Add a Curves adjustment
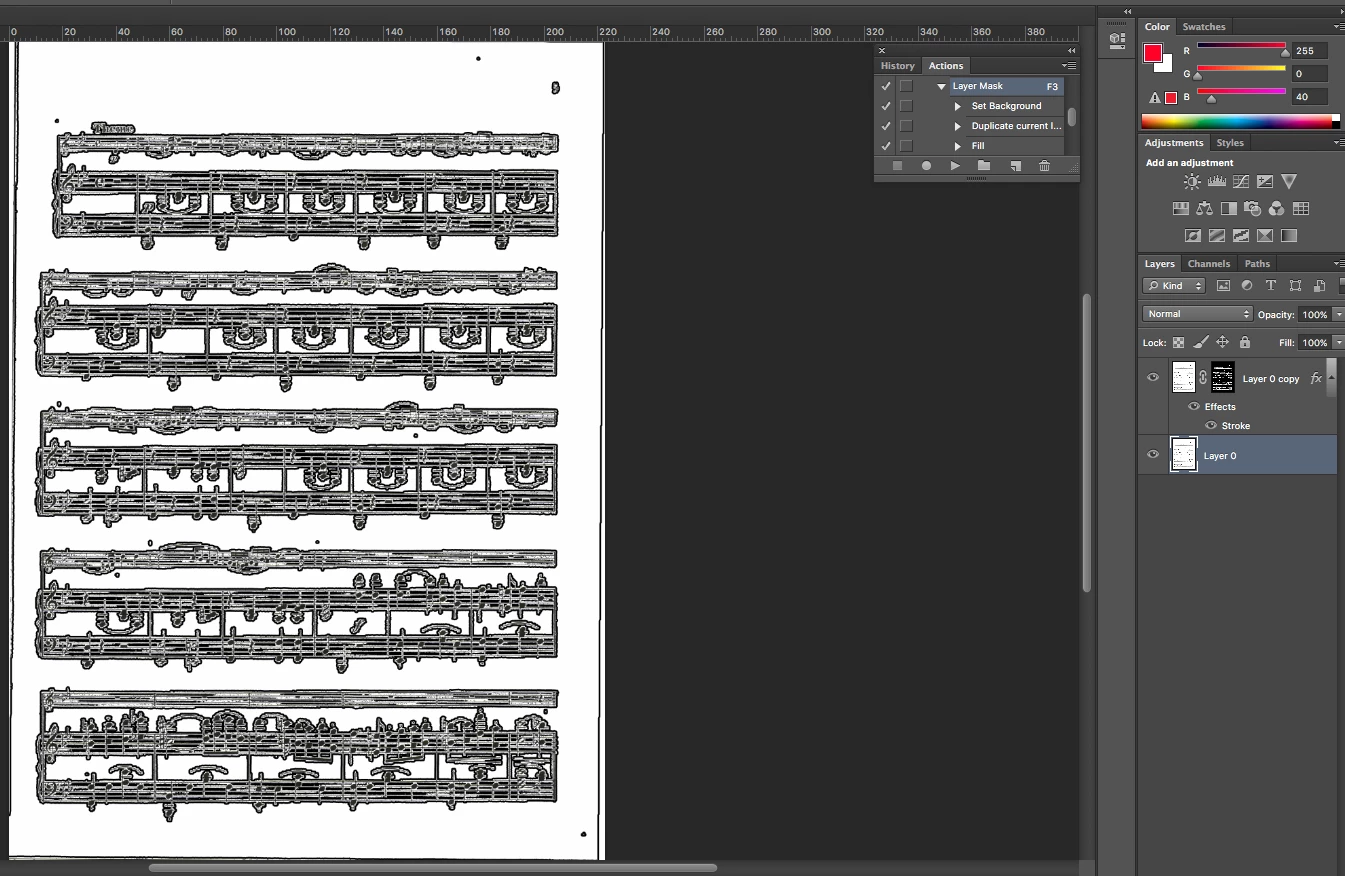The width and height of the screenshot is (1345, 876). click(1241, 182)
